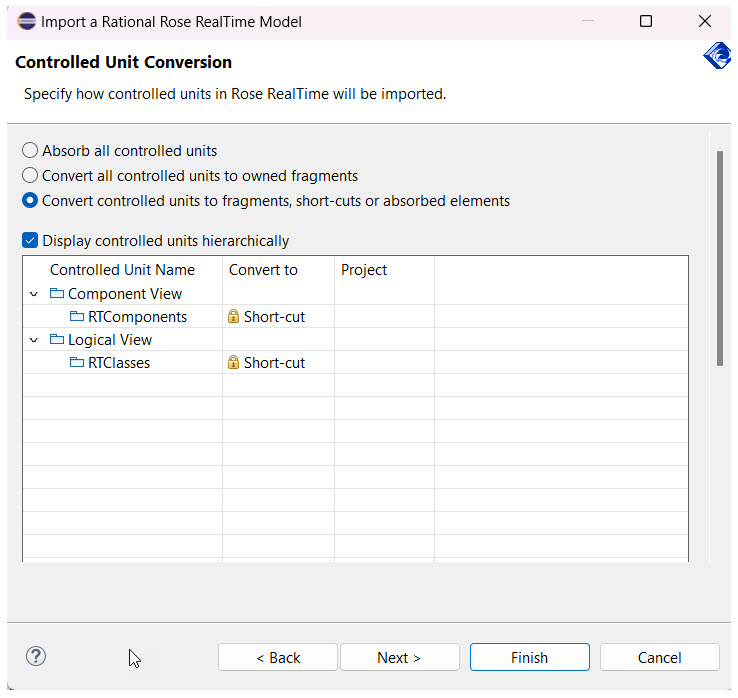Viewport: 738px width, 698px height.
Task: Click the Eclipse icon in title bar
Action: click(26, 21)
